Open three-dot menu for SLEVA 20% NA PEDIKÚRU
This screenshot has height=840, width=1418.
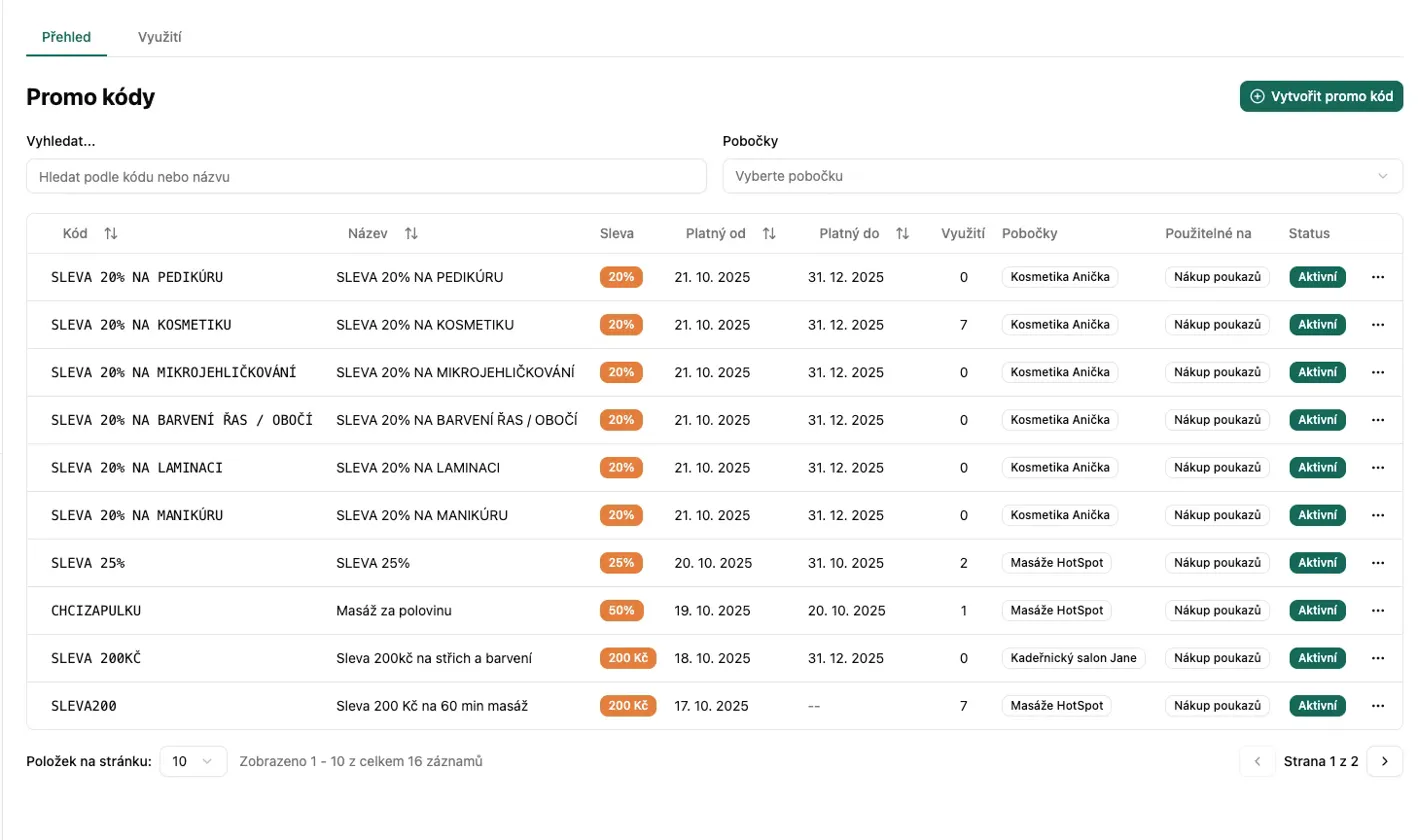click(1378, 277)
